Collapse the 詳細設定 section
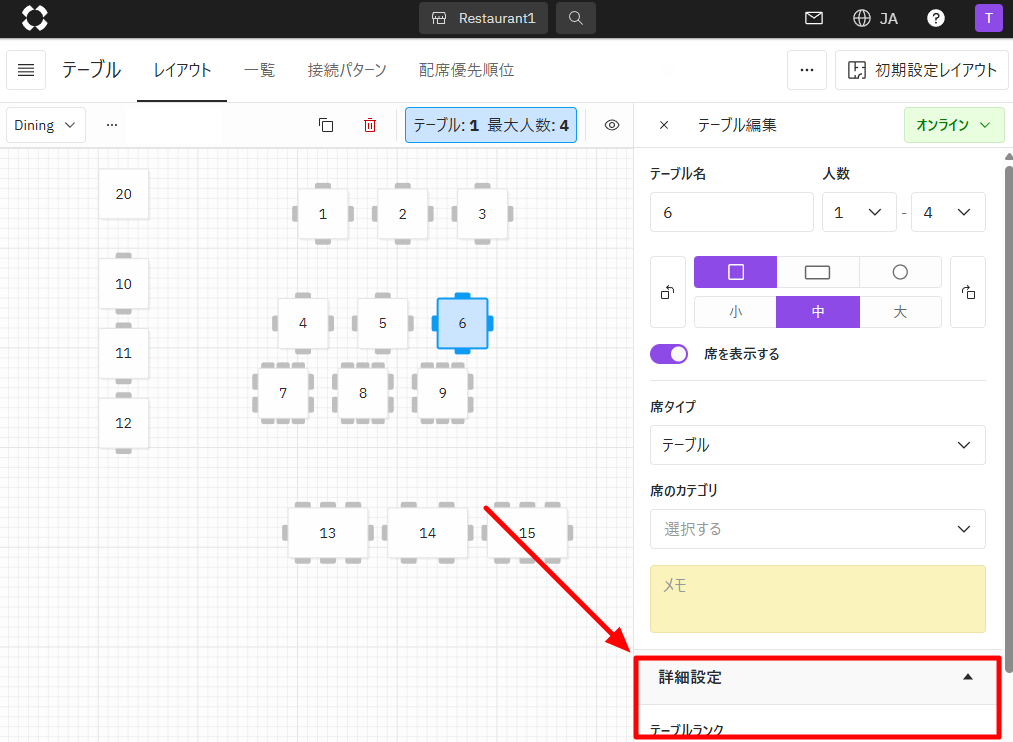 [967, 677]
